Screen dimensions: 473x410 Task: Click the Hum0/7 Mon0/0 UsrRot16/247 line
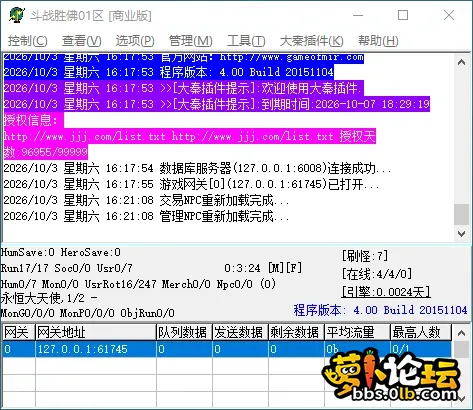coord(138,284)
